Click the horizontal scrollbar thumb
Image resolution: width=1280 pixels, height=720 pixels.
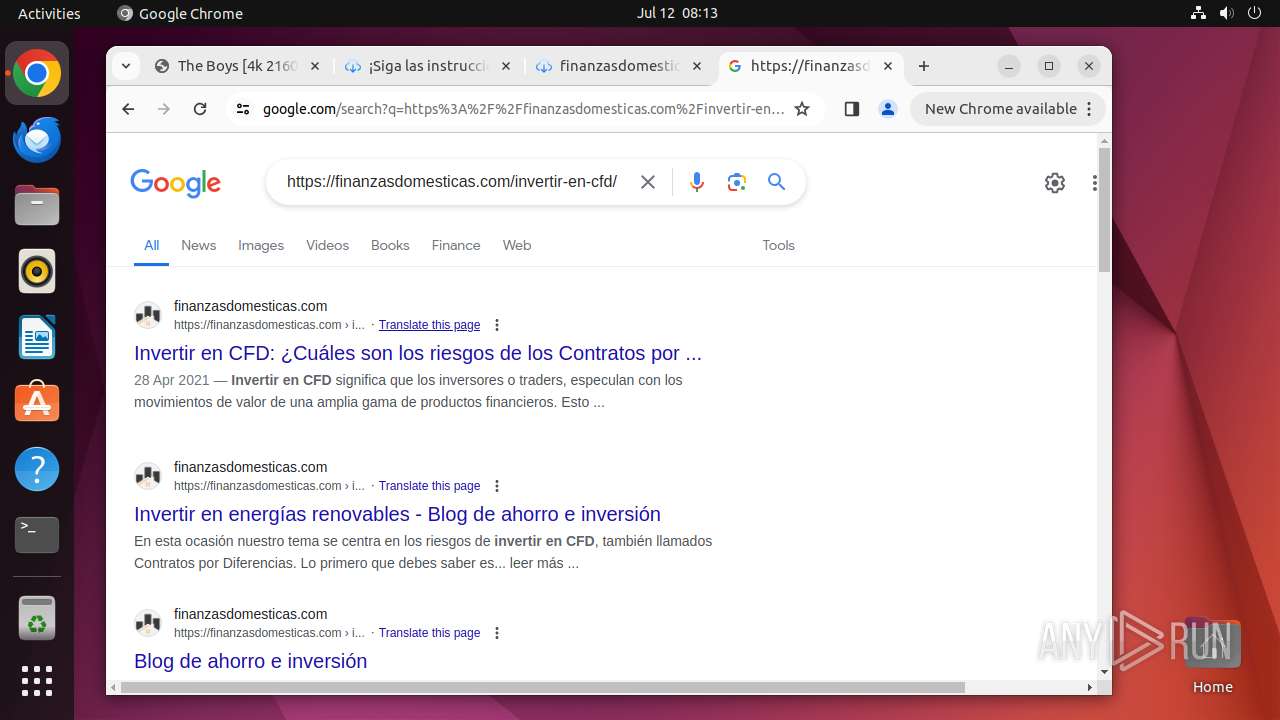coord(543,687)
